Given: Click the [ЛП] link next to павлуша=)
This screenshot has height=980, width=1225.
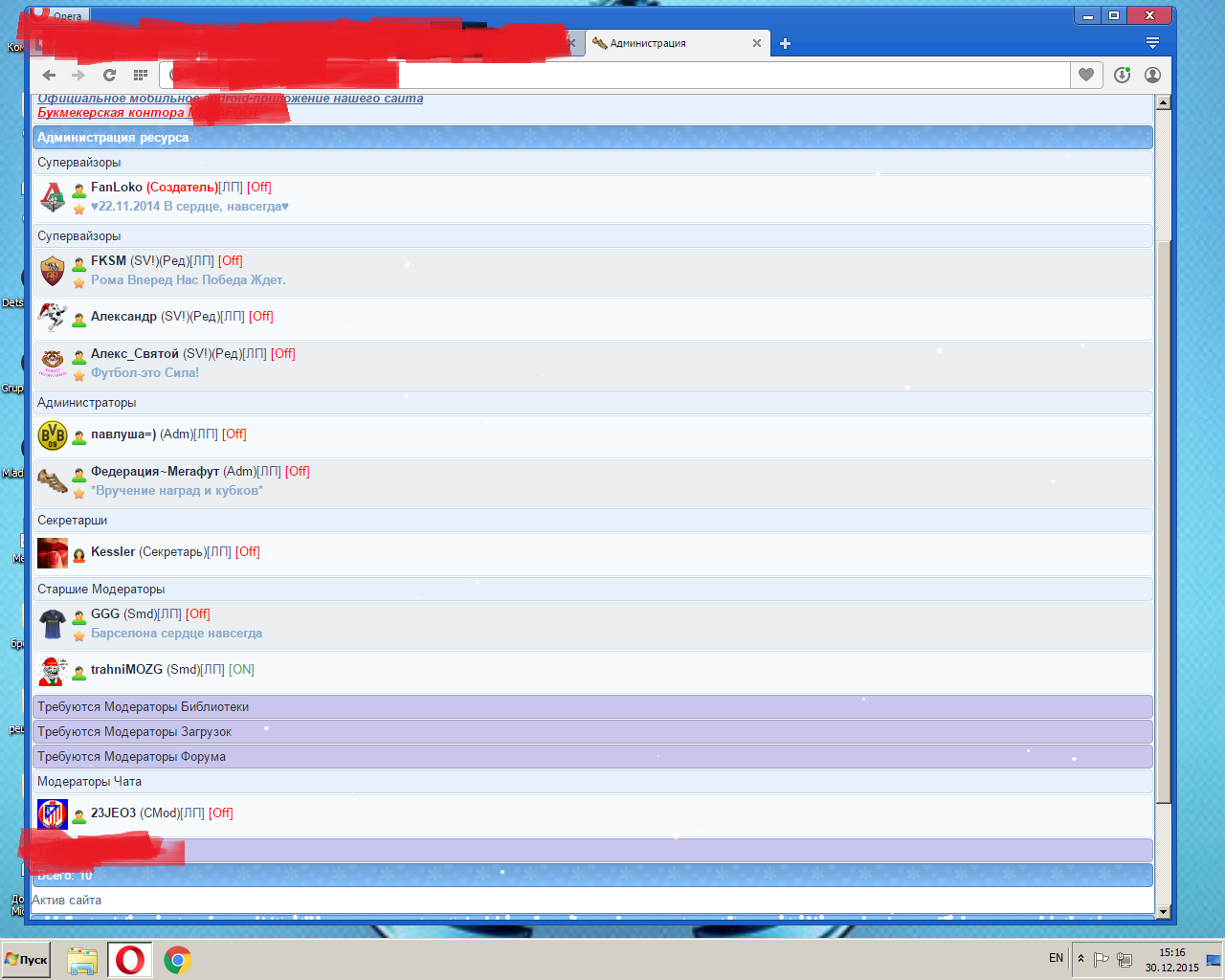Looking at the screenshot, I should 206,434.
